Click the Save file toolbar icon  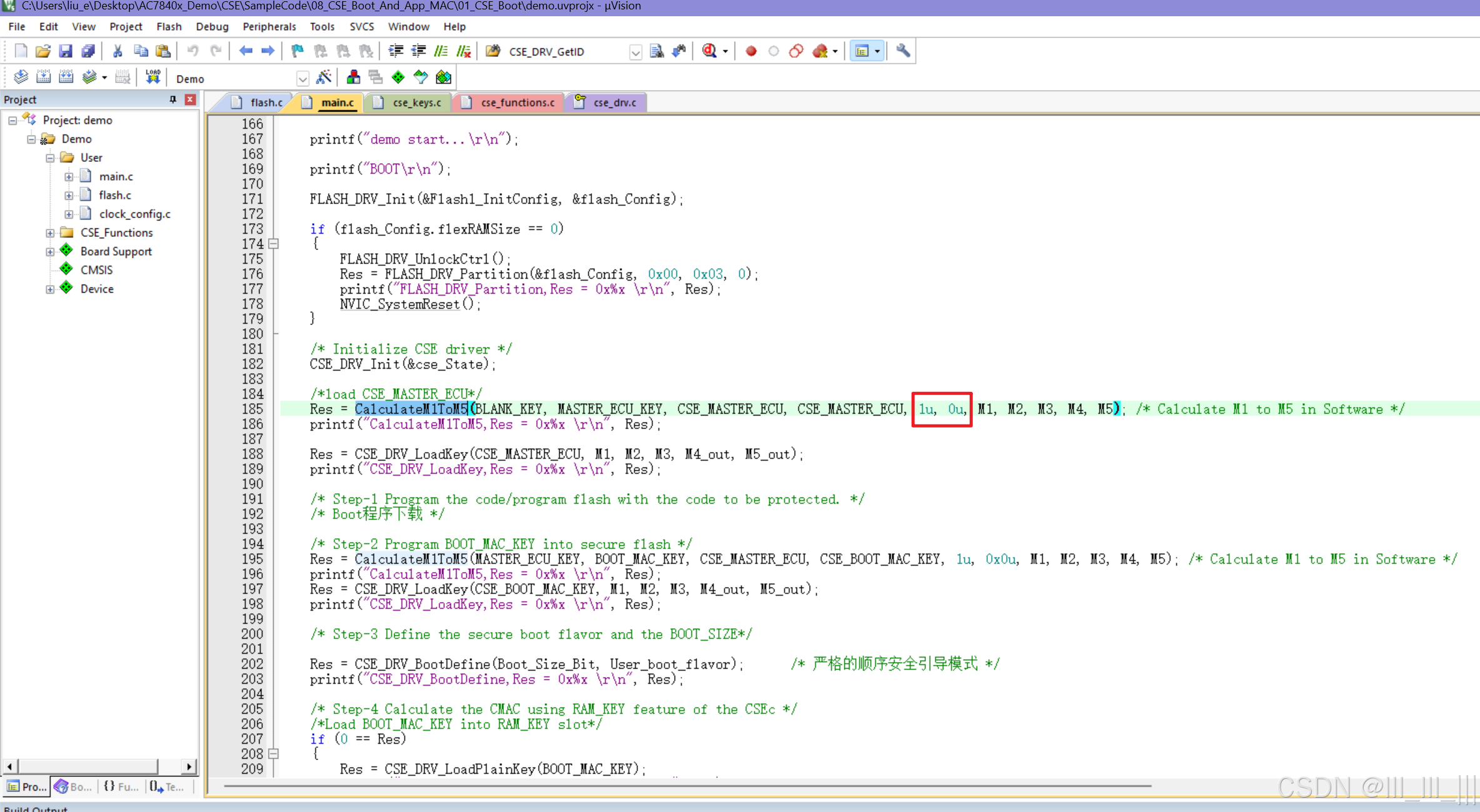(x=66, y=51)
